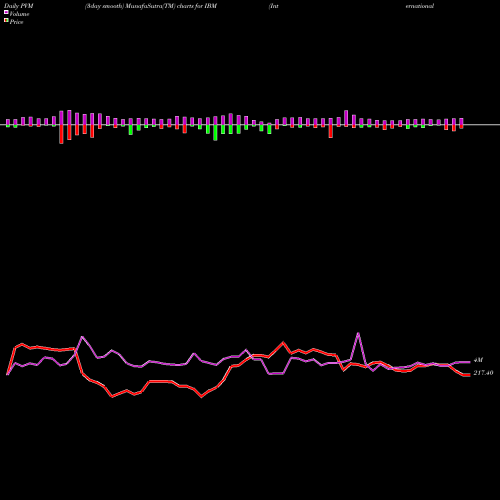Click the lowest point of red price line
This screenshot has height=500, width=500.
201,397
